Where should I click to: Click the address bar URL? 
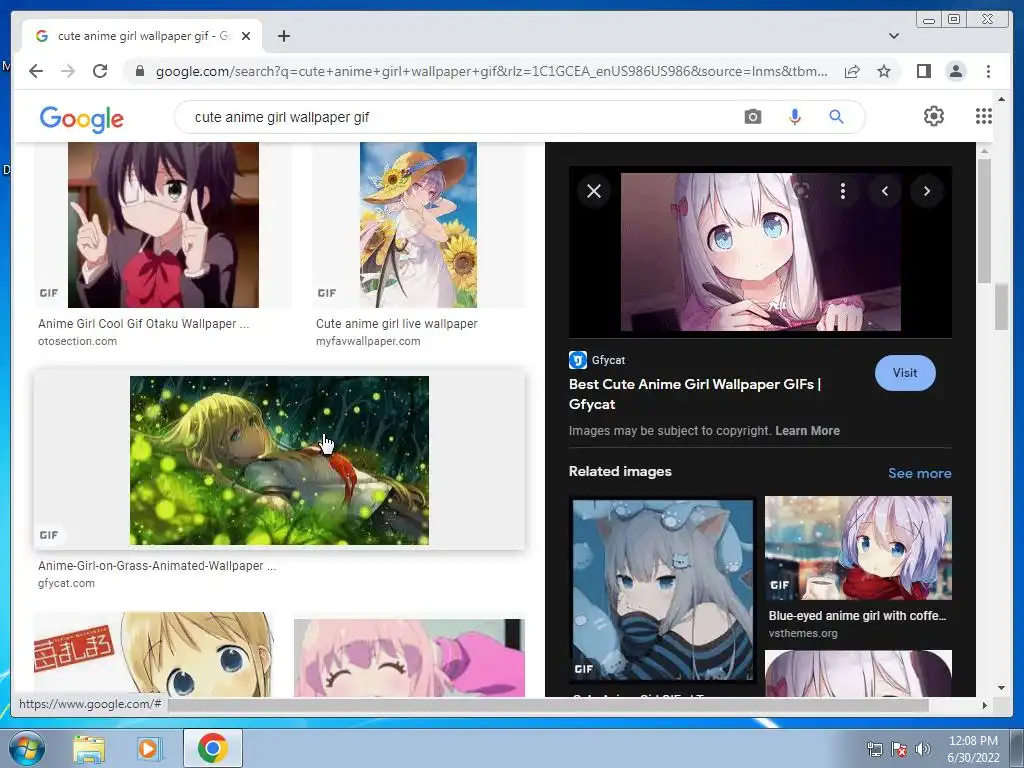[491, 71]
